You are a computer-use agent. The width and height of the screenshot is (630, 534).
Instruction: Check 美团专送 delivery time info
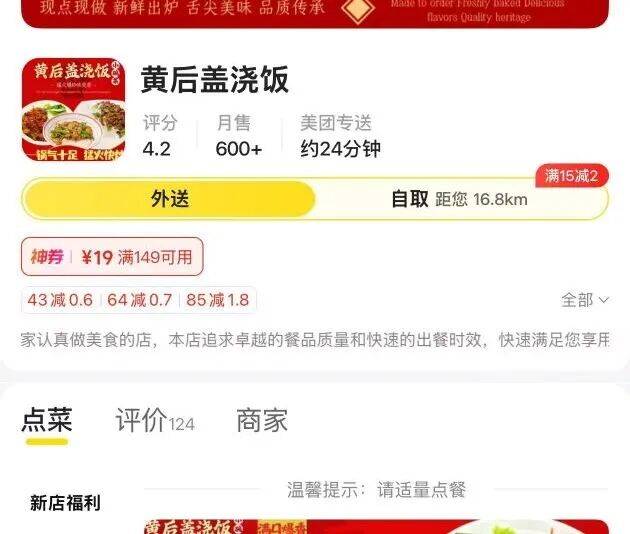(x=340, y=136)
